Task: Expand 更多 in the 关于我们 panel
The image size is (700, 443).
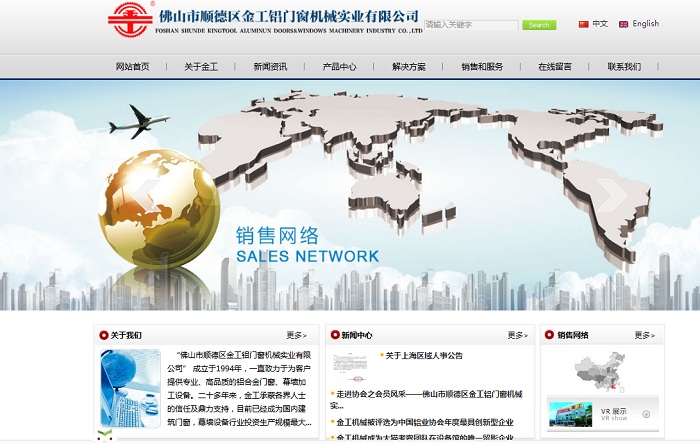Action: [x=297, y=335]
